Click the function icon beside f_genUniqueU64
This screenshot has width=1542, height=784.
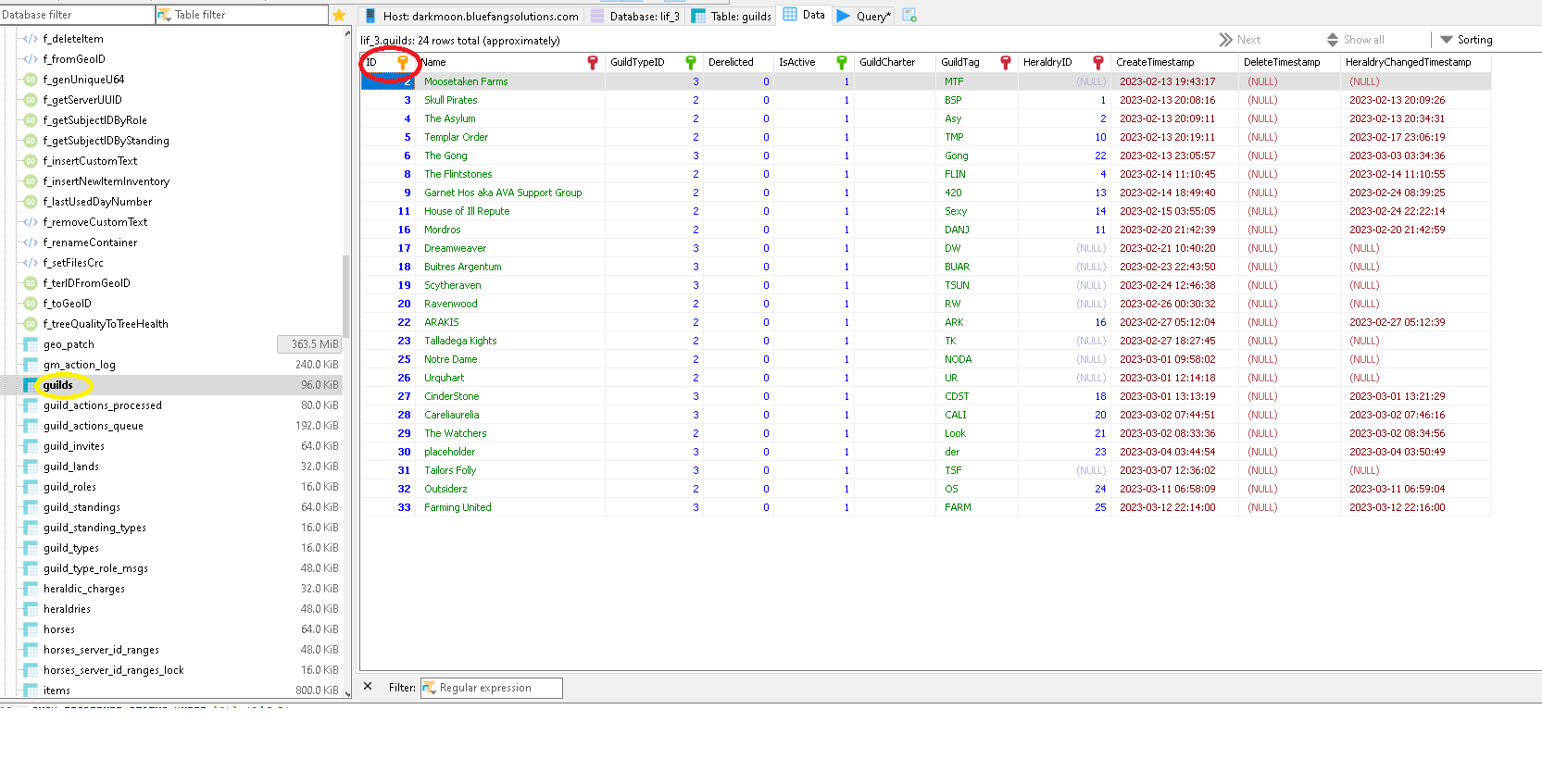click(31, 80)
